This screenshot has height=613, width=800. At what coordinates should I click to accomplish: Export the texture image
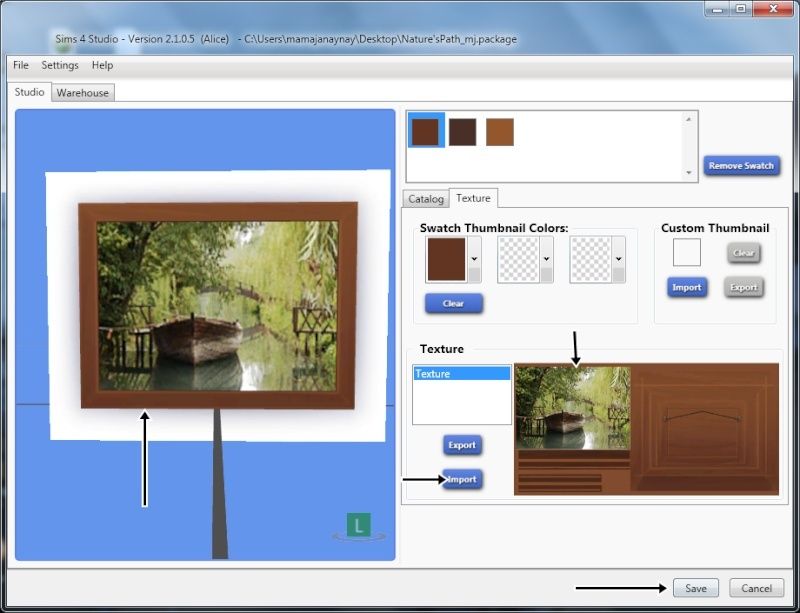click(x=462, y=445)
